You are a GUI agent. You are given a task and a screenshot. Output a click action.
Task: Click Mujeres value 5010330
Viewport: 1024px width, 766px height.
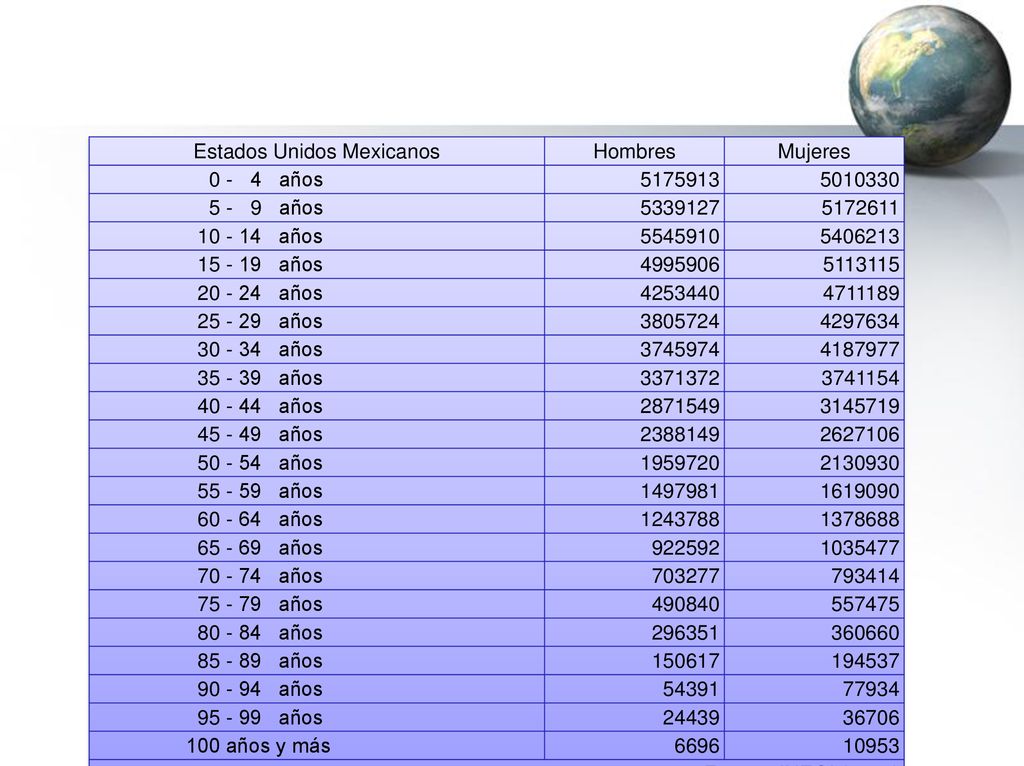(859, 180)
